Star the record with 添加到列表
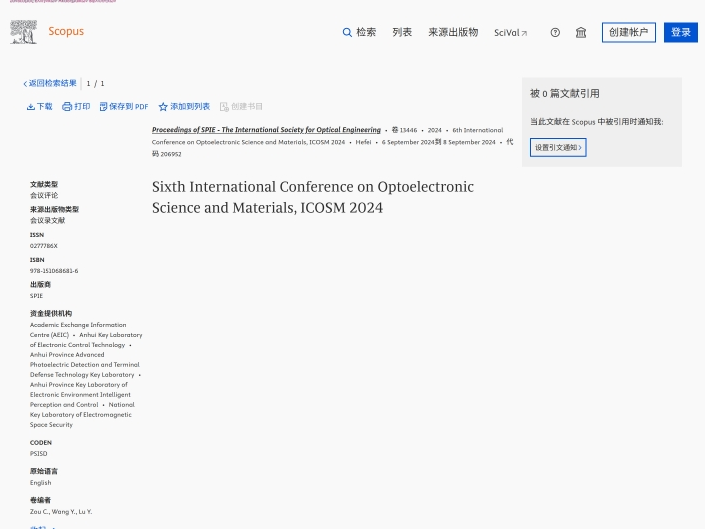Screen dimensions: 705x529 click(x=184, y=106)
